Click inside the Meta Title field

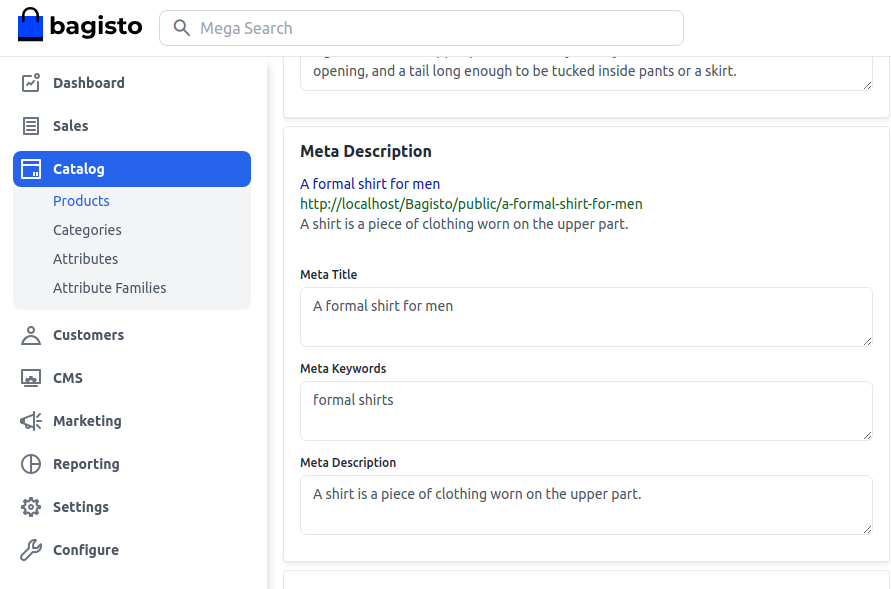[586, 315]
